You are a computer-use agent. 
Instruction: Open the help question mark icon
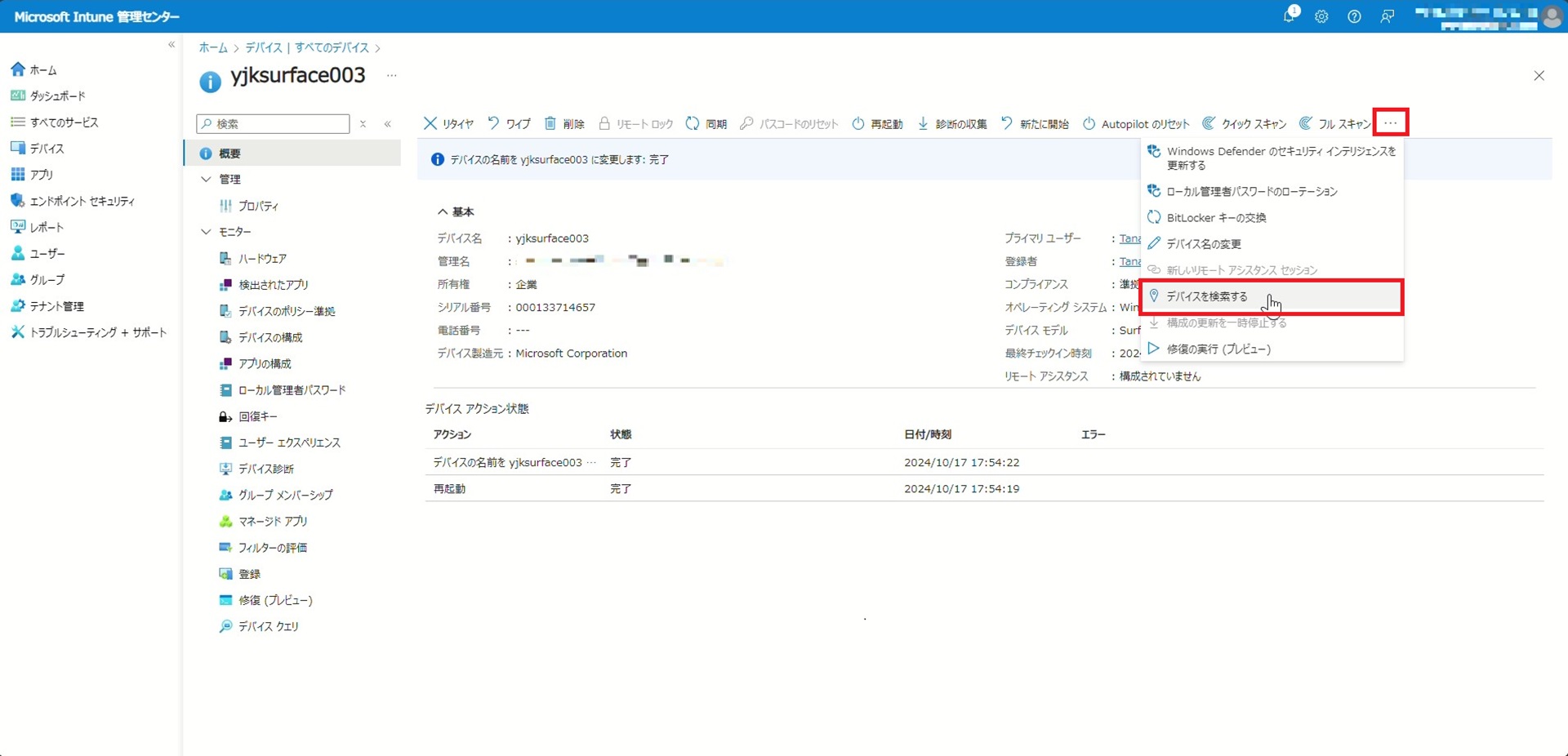pyautogui.click(x=1354, y=16)
